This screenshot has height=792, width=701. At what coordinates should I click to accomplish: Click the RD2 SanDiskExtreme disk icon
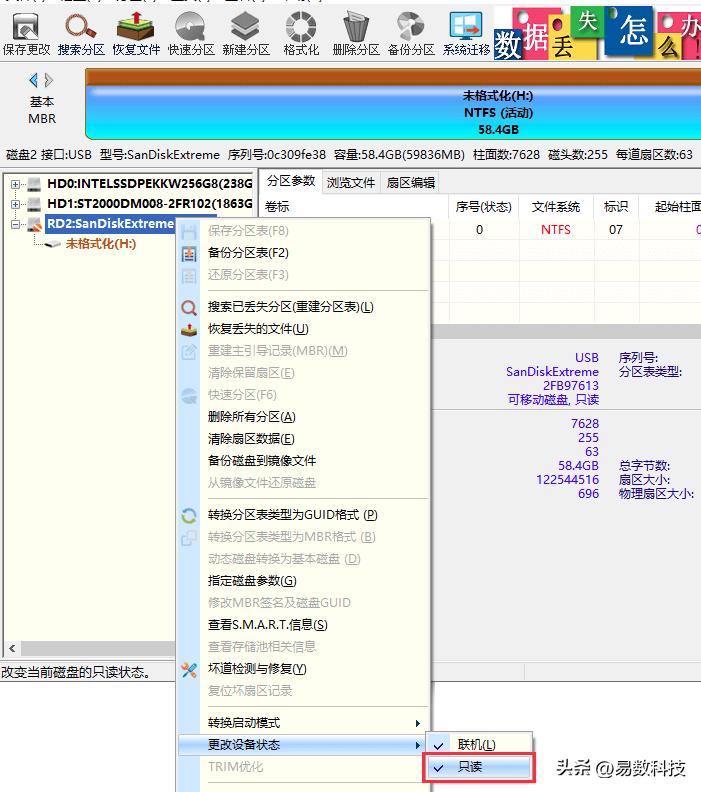click(34, 224)
